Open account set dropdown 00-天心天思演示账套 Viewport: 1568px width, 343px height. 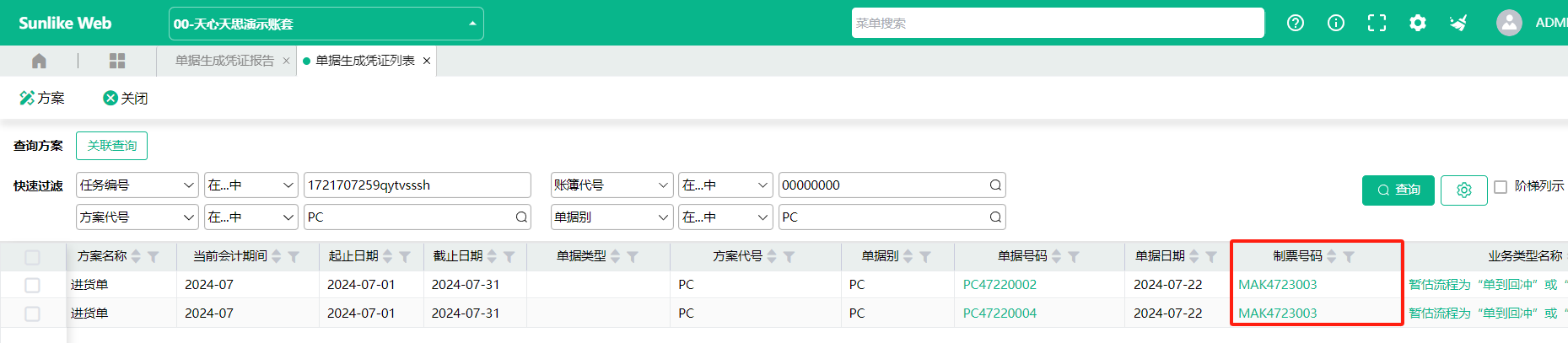click(326, 24)
